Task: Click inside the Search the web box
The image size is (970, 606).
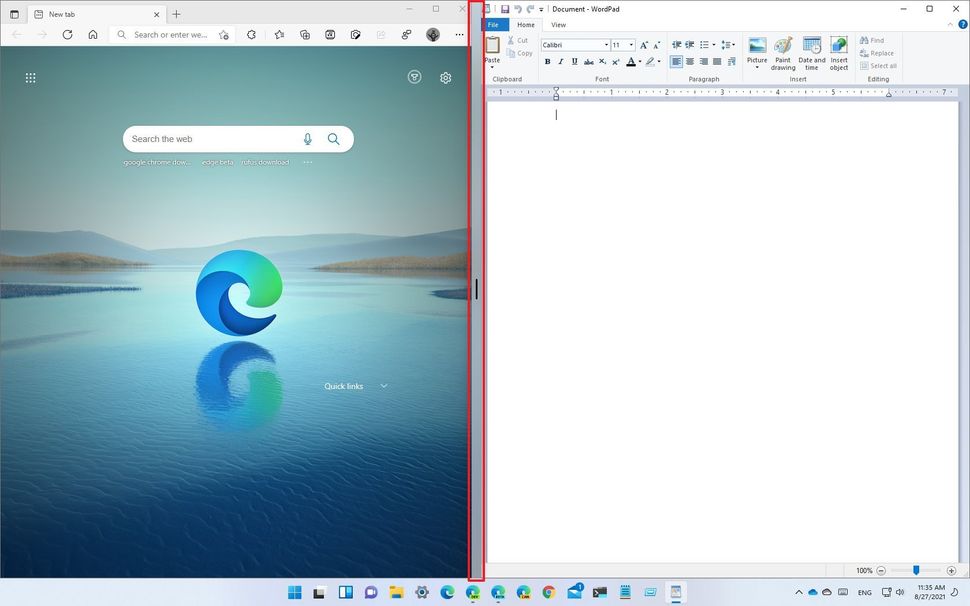Action: tap(210, 138)
